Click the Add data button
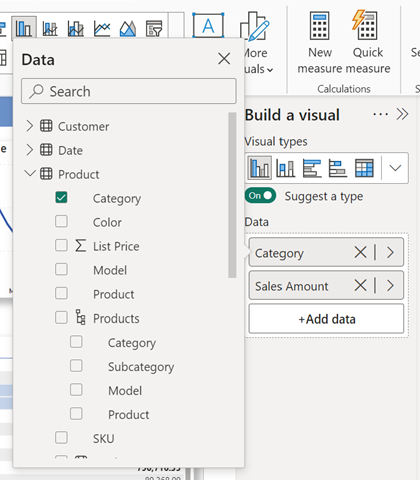420x480 pixels. tap(326, 319)
